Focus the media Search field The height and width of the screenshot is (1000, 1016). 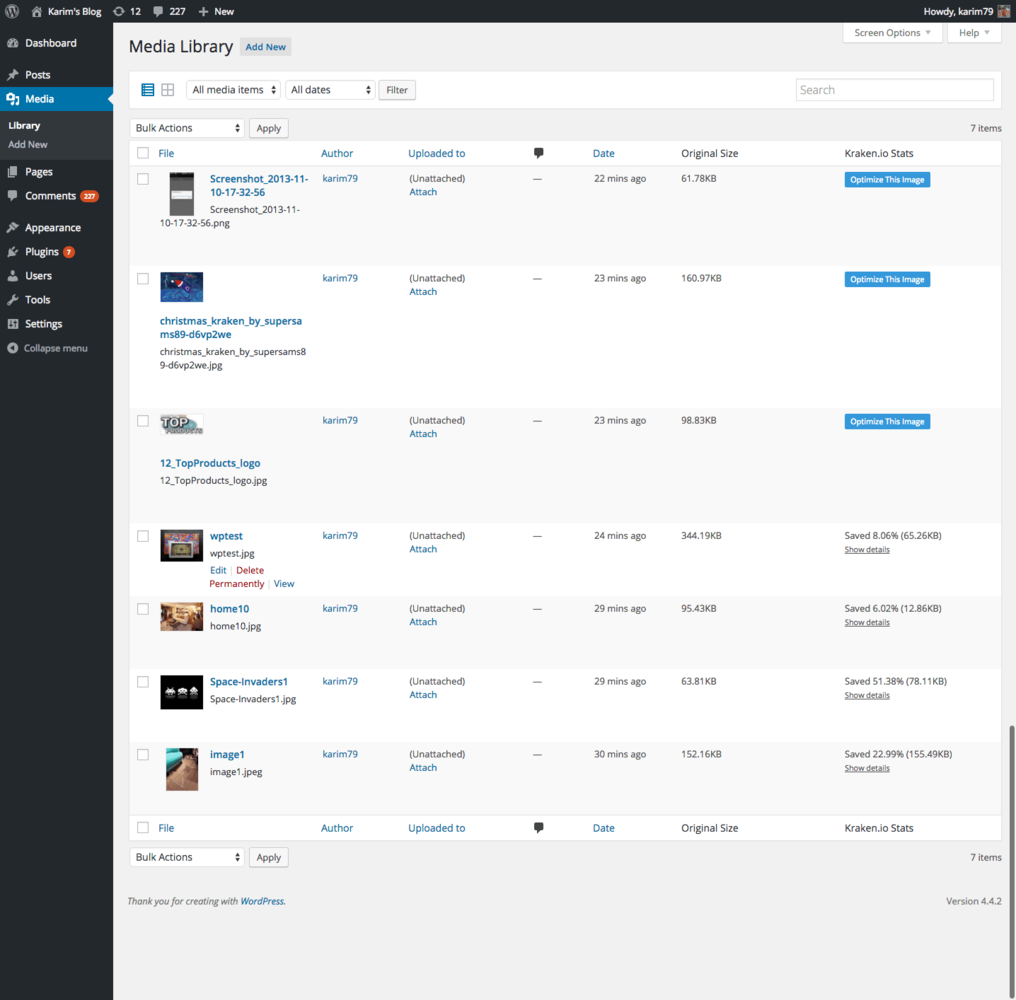(x=894, y=90)
